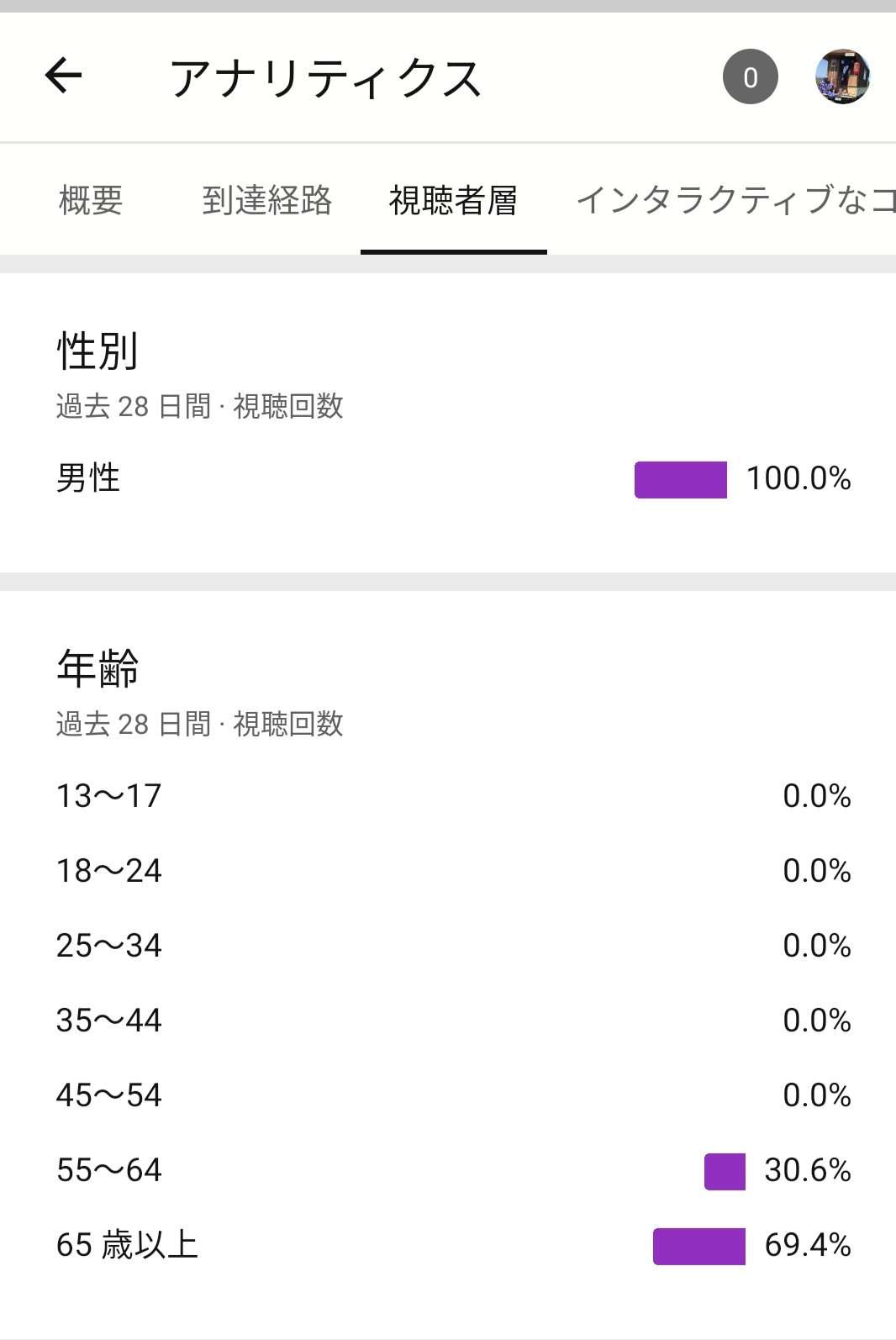This screenshot has height=1340, width=896.
Task: Tap the 性別 section heading
Action: point(98,351)
